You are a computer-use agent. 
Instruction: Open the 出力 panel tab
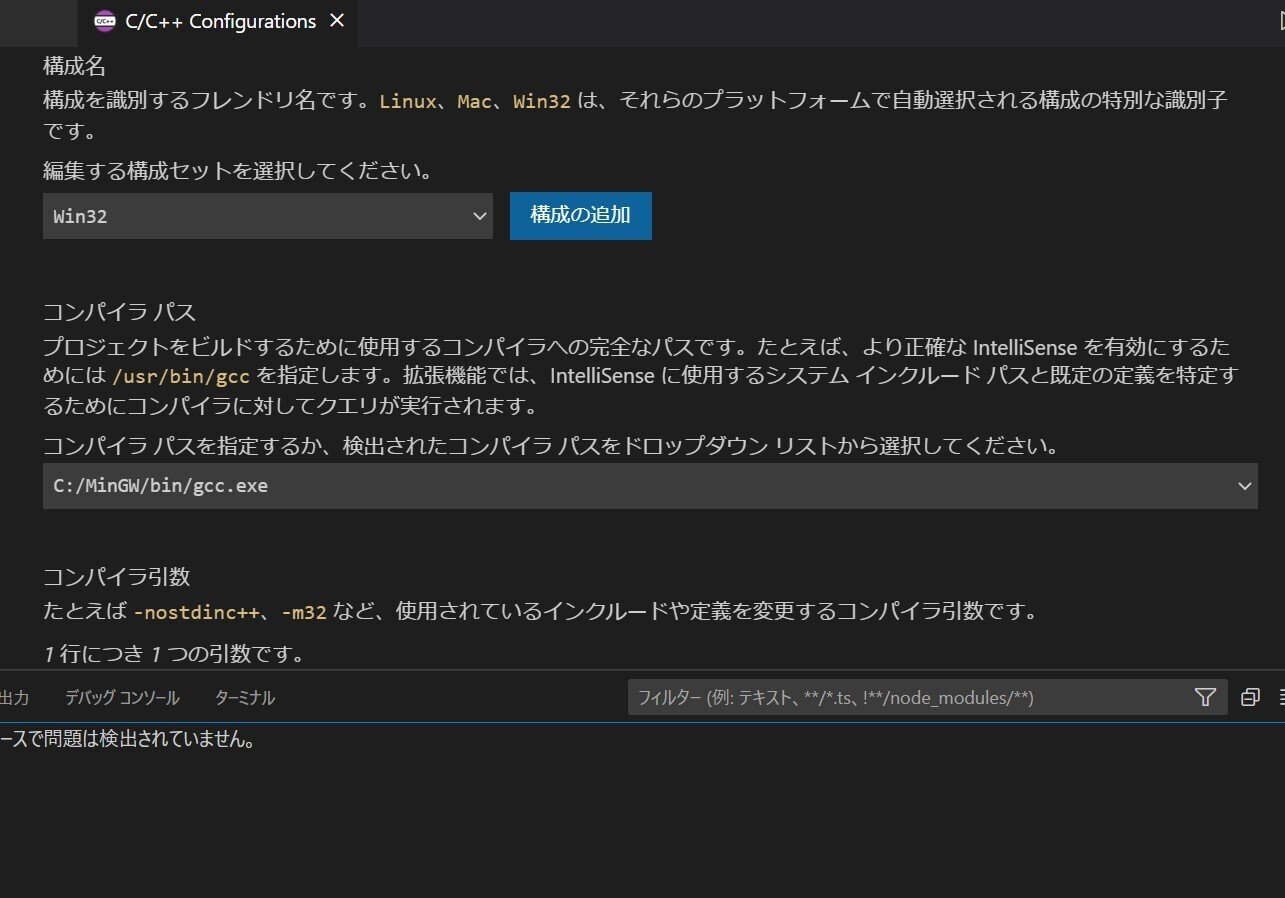[x=14, y=698]
